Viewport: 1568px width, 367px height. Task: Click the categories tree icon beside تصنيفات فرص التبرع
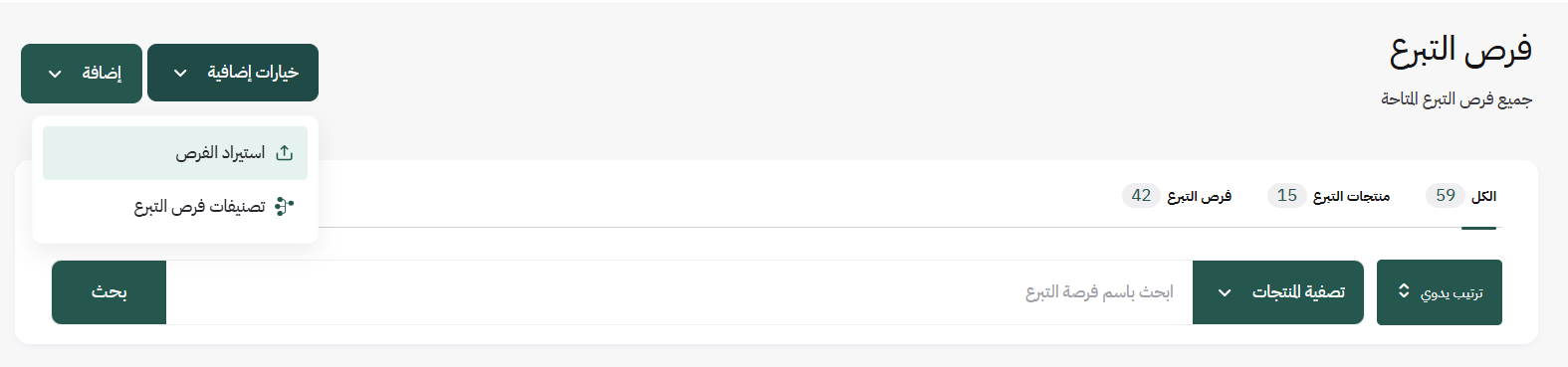coord(285,206)
